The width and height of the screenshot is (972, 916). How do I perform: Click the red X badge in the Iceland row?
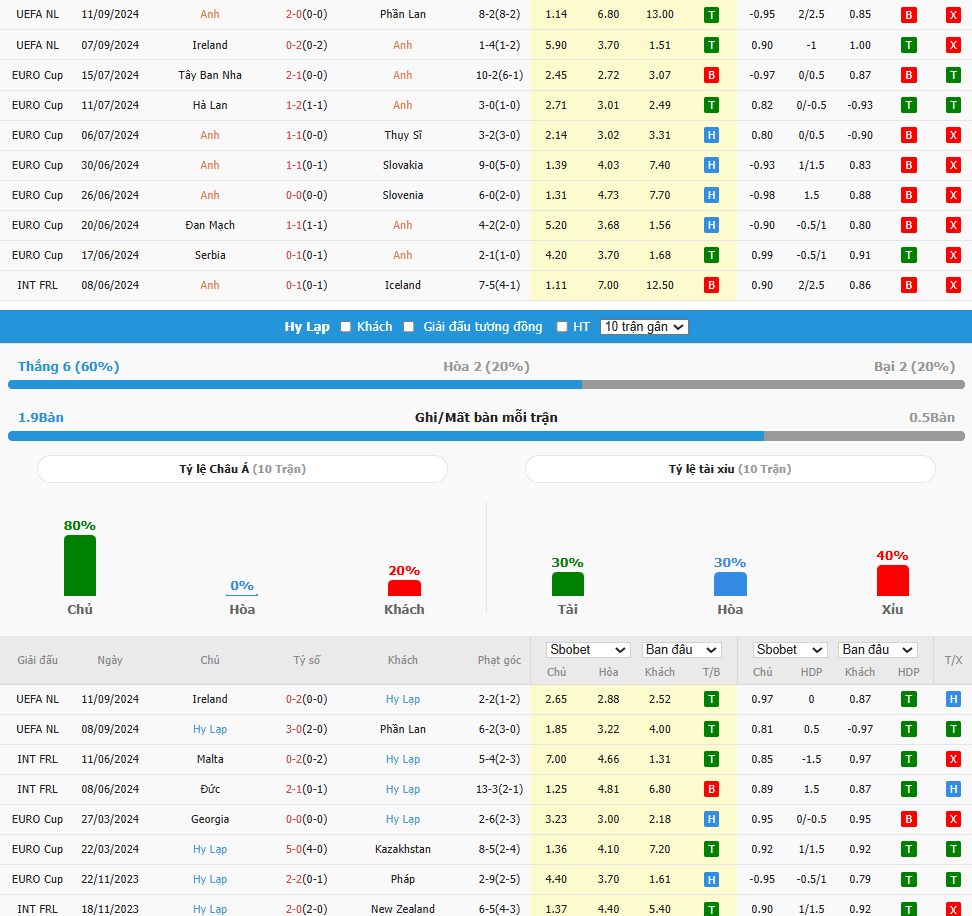click(953, 285)
